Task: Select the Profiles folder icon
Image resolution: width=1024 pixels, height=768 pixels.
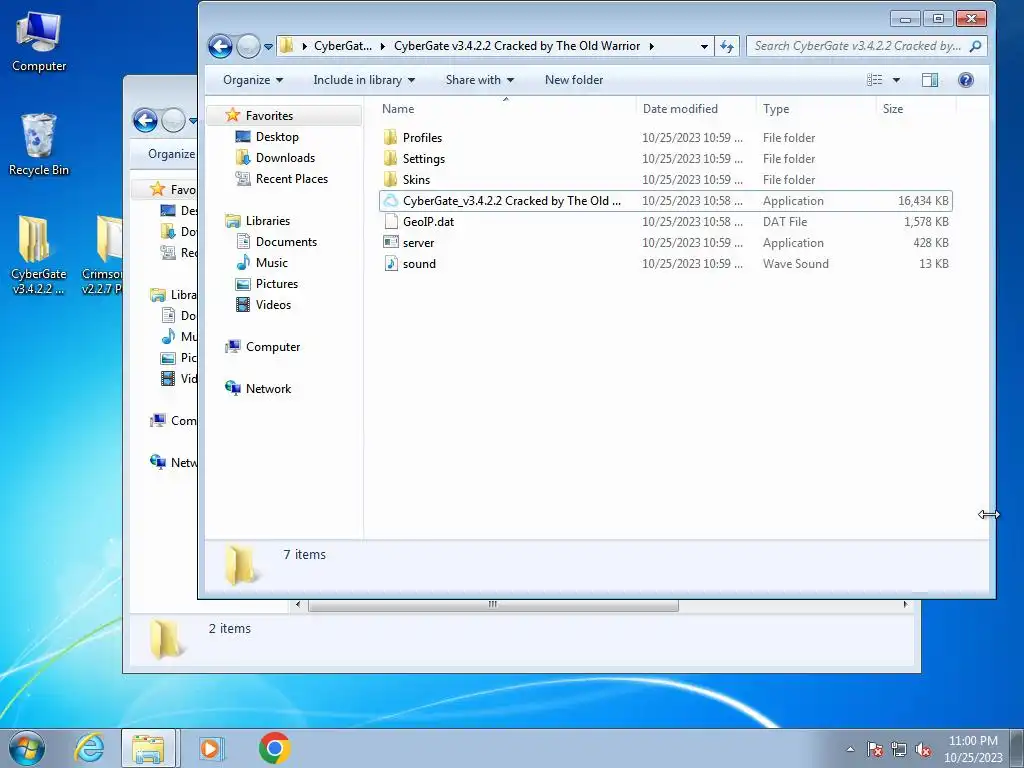Action: click(391, 137)
